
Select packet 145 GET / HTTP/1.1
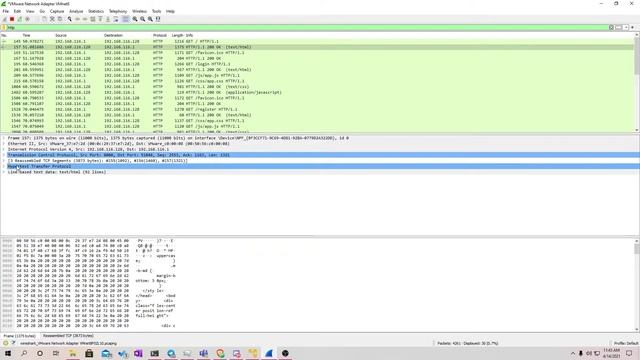pos(318,41)
